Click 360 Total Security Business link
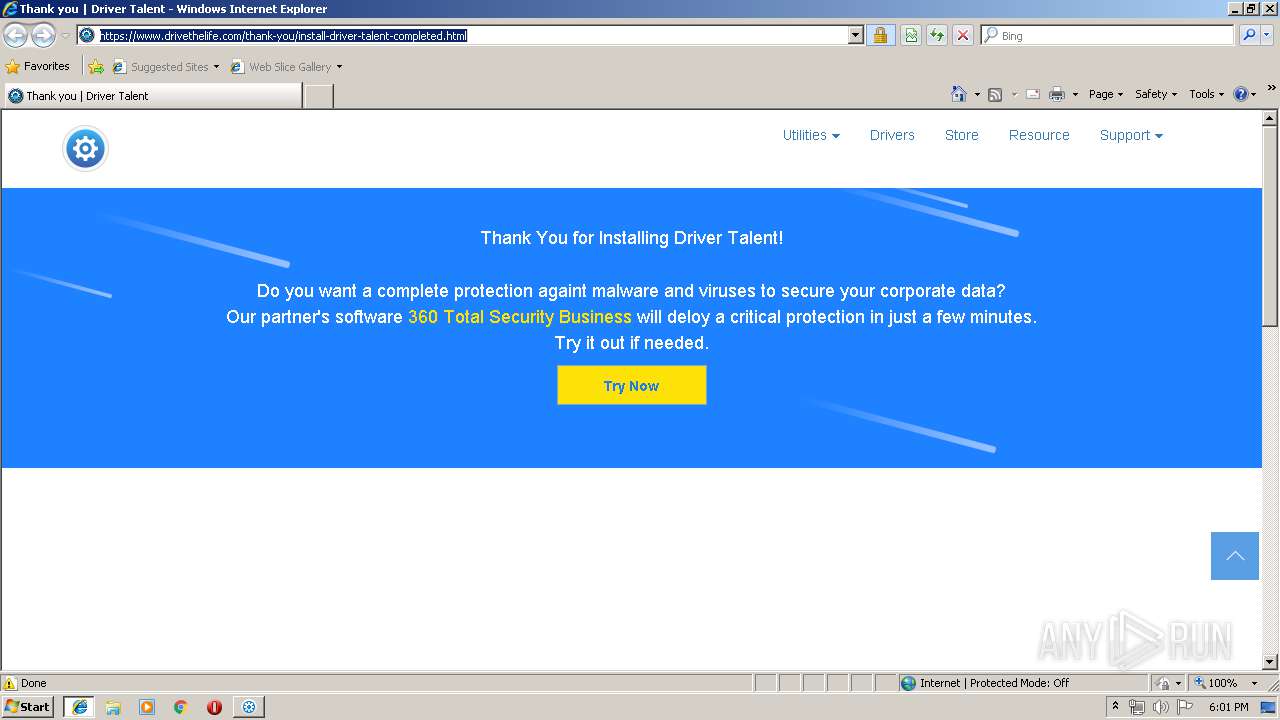This screenshot has height=720, width=1280. [x=520, y=317]
